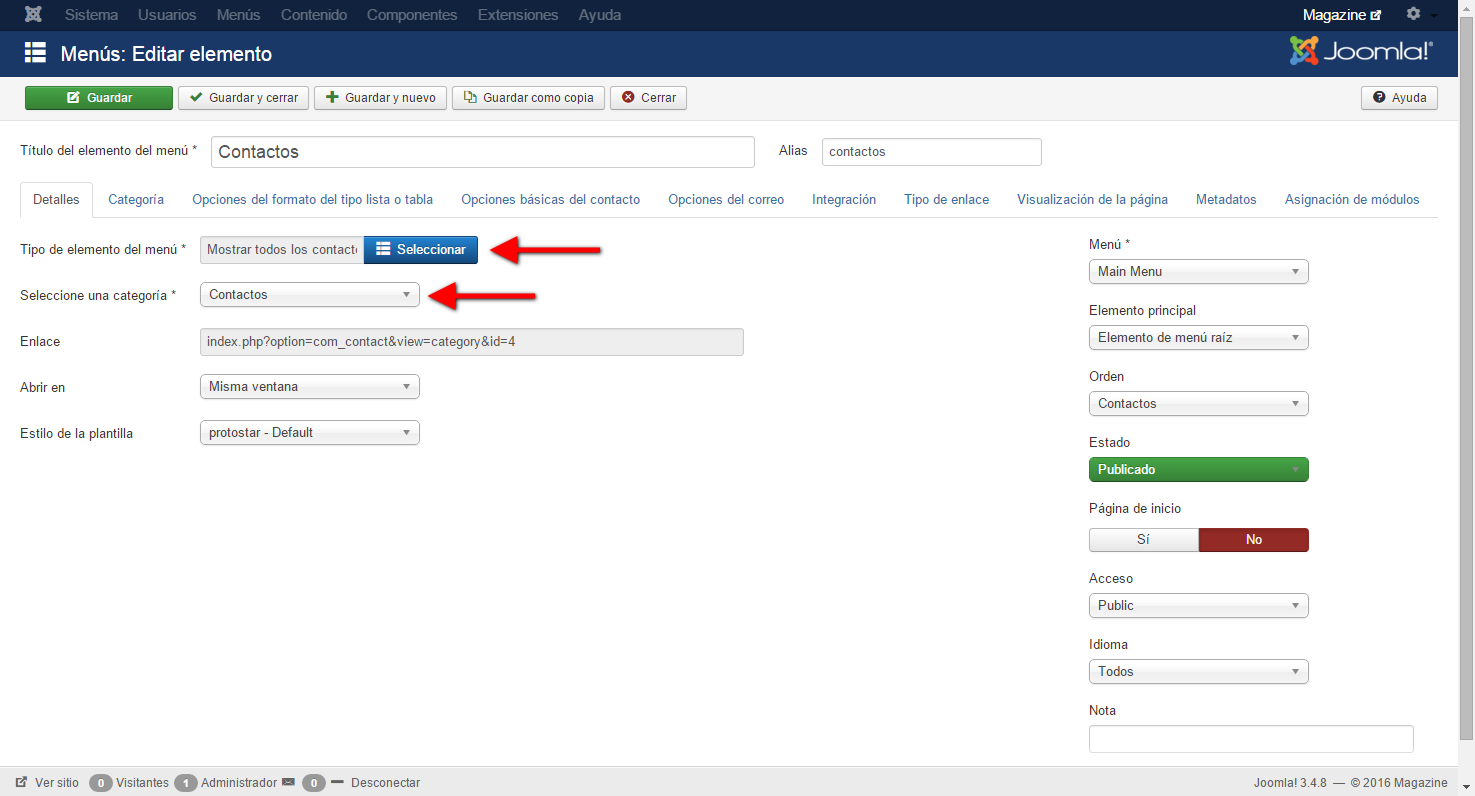Click the menu grid icon beside page title
Image resolution: width=1475 pixels, height=796 pixels.
36,53
